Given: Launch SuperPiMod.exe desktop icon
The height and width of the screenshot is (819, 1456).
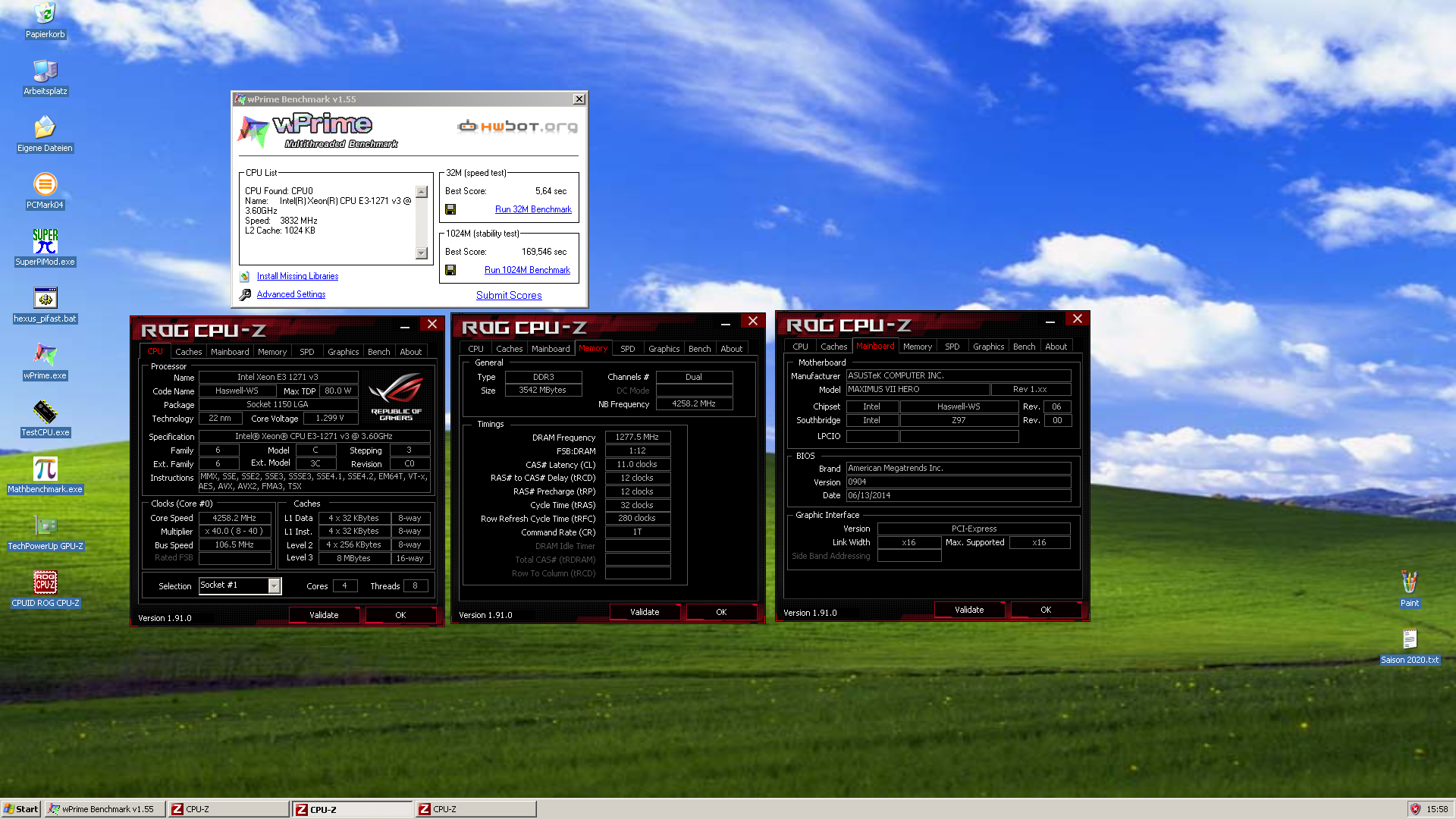Looking at the screenshot, I should (x=45, y=248).
